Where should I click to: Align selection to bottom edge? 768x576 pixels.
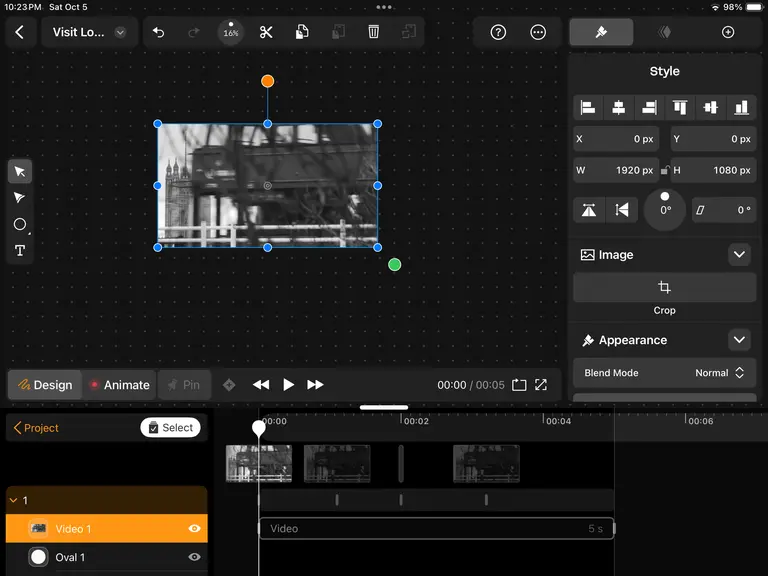click(x=742, y=107)
